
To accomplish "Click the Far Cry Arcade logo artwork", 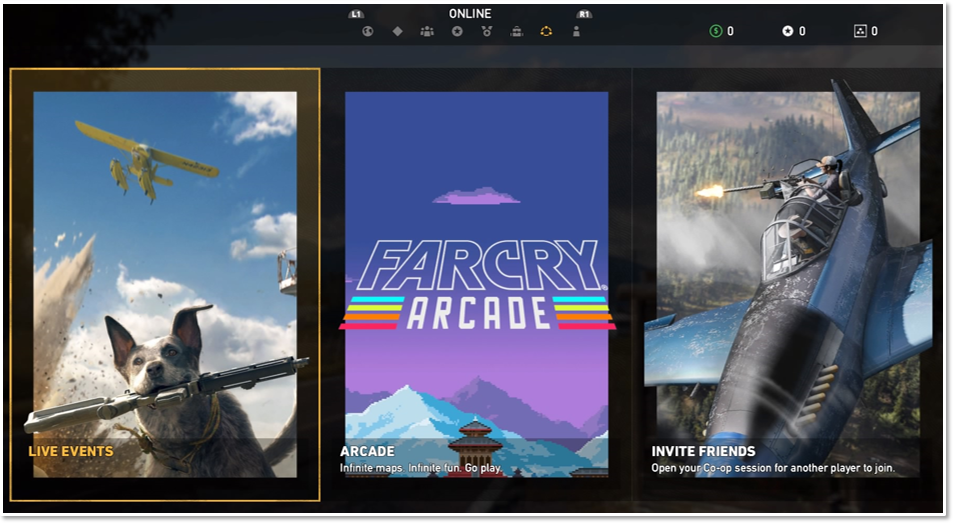I will (x=477, y=284).
